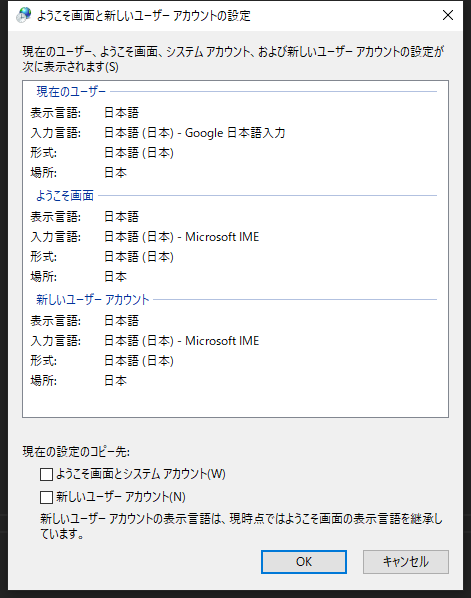The height and width of the screenshot is (598, 471).
Task: Select the 現在のユーザー section heading
Action: click(71, 92)
